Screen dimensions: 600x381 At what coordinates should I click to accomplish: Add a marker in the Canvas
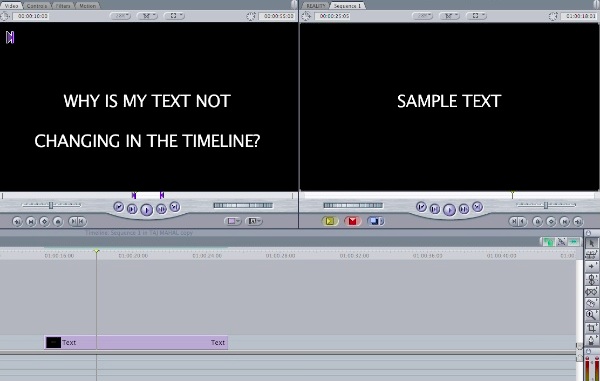(537, 221)
